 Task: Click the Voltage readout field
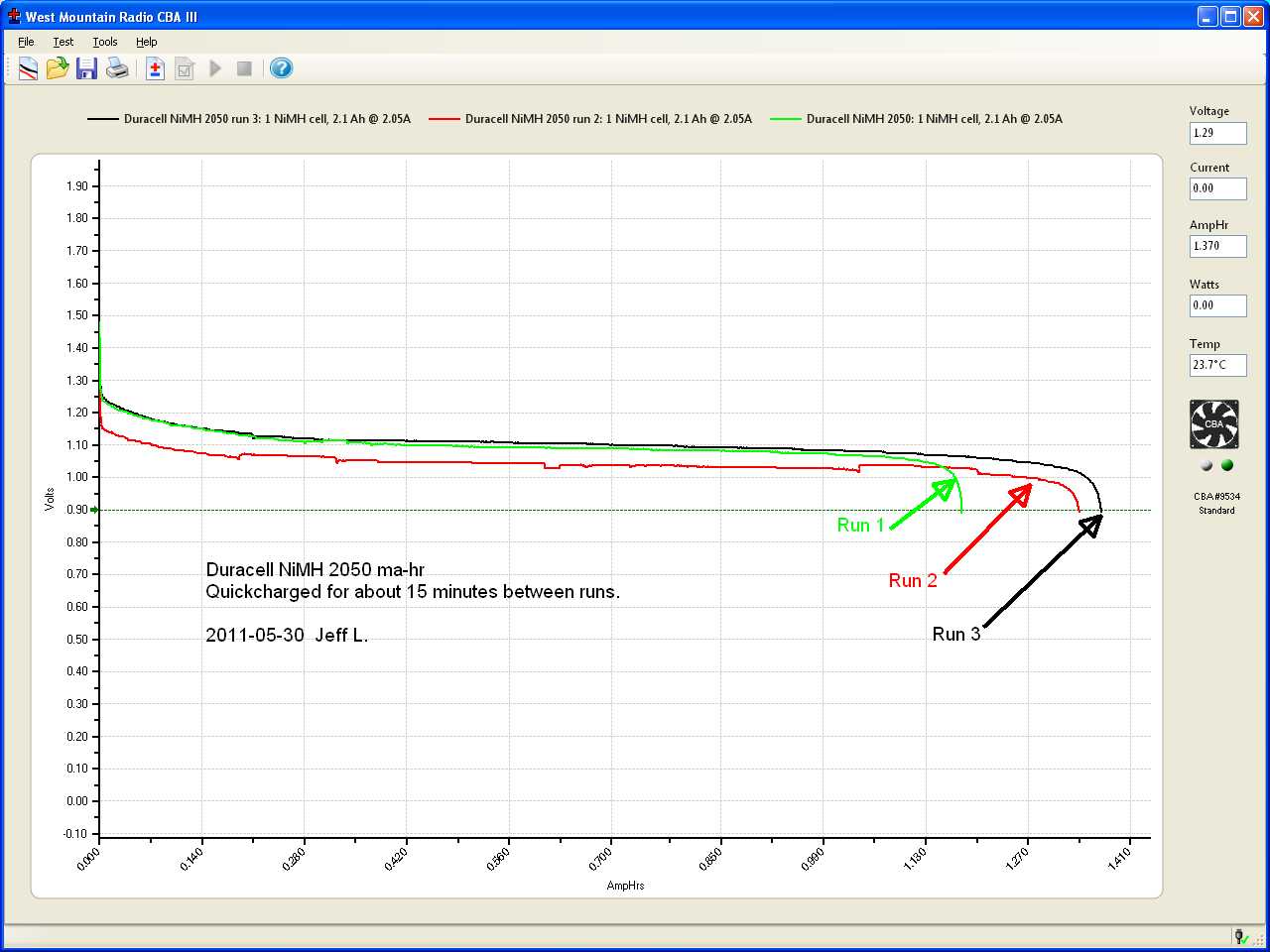coord(1217,133)
